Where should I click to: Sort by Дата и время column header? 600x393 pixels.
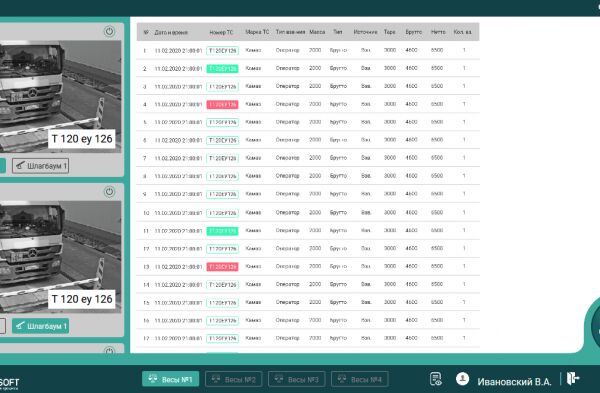[x=171, y=33]
